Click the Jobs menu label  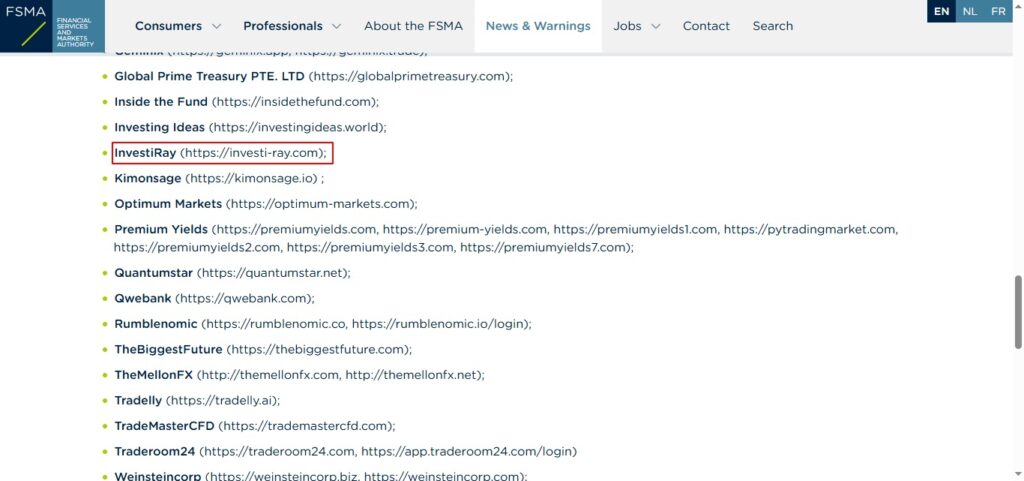point(627,26)
